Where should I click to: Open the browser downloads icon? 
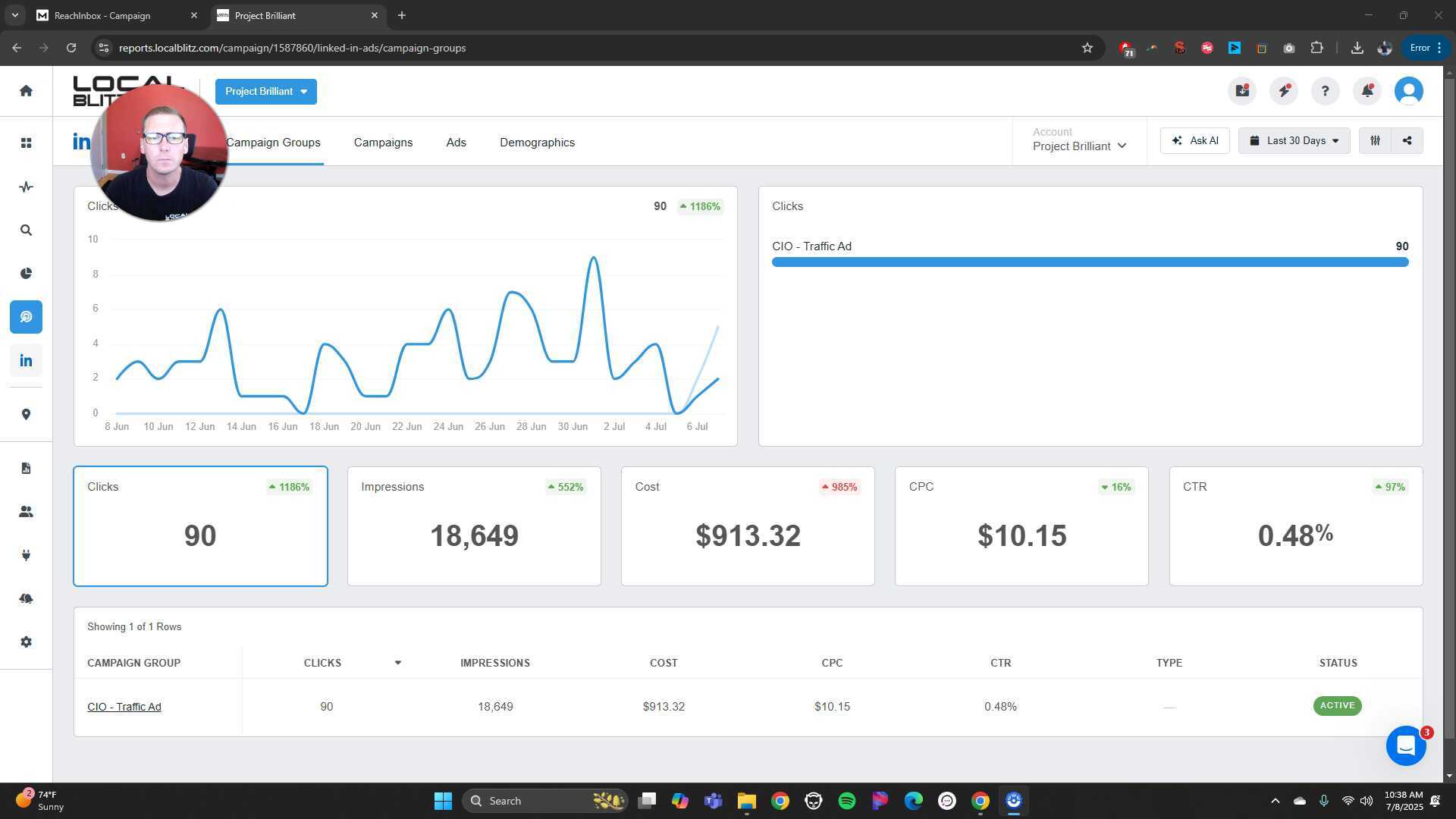pyautogui.click(x=1357, y=48)
